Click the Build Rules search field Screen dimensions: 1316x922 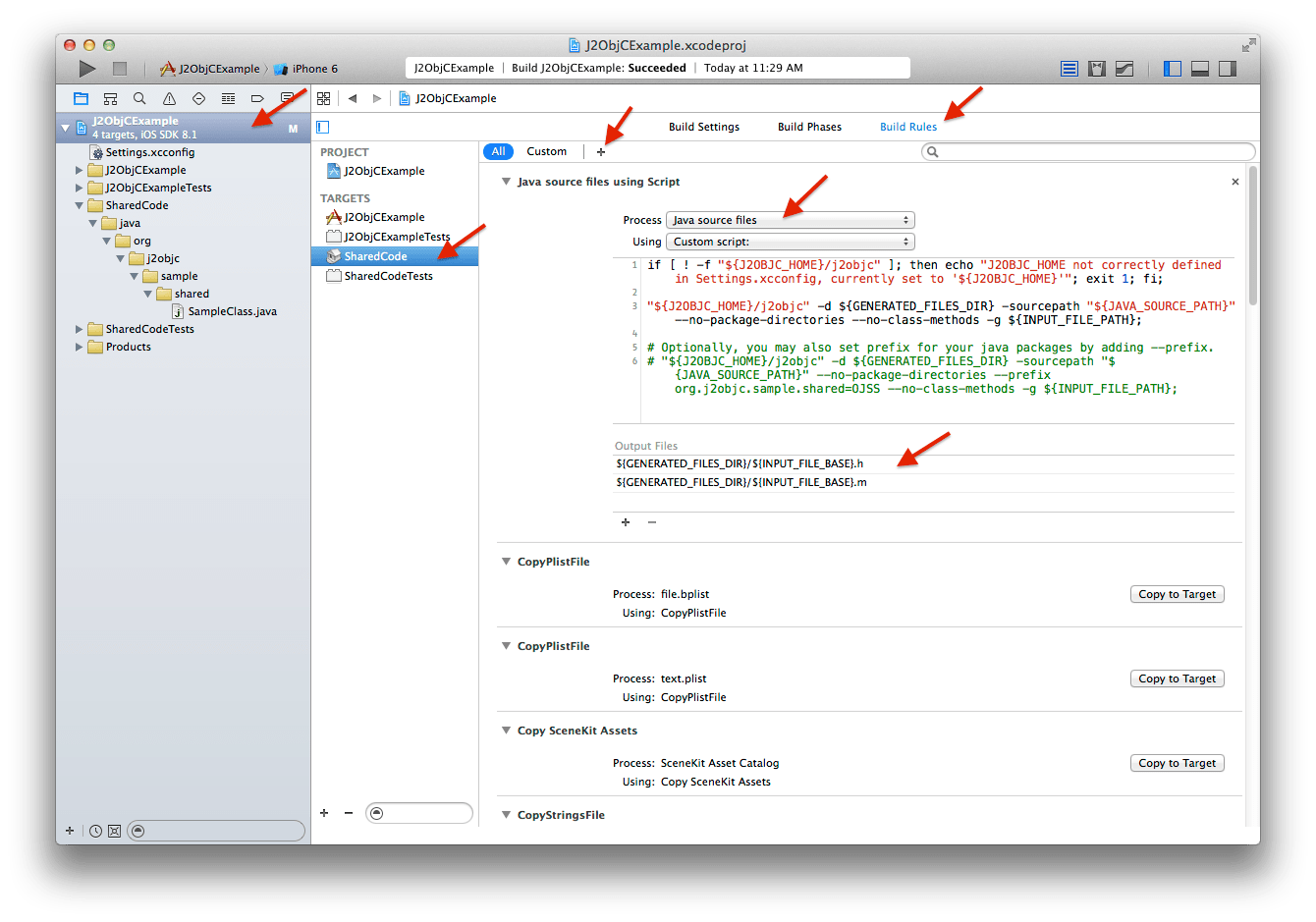tap(1088, 150)
